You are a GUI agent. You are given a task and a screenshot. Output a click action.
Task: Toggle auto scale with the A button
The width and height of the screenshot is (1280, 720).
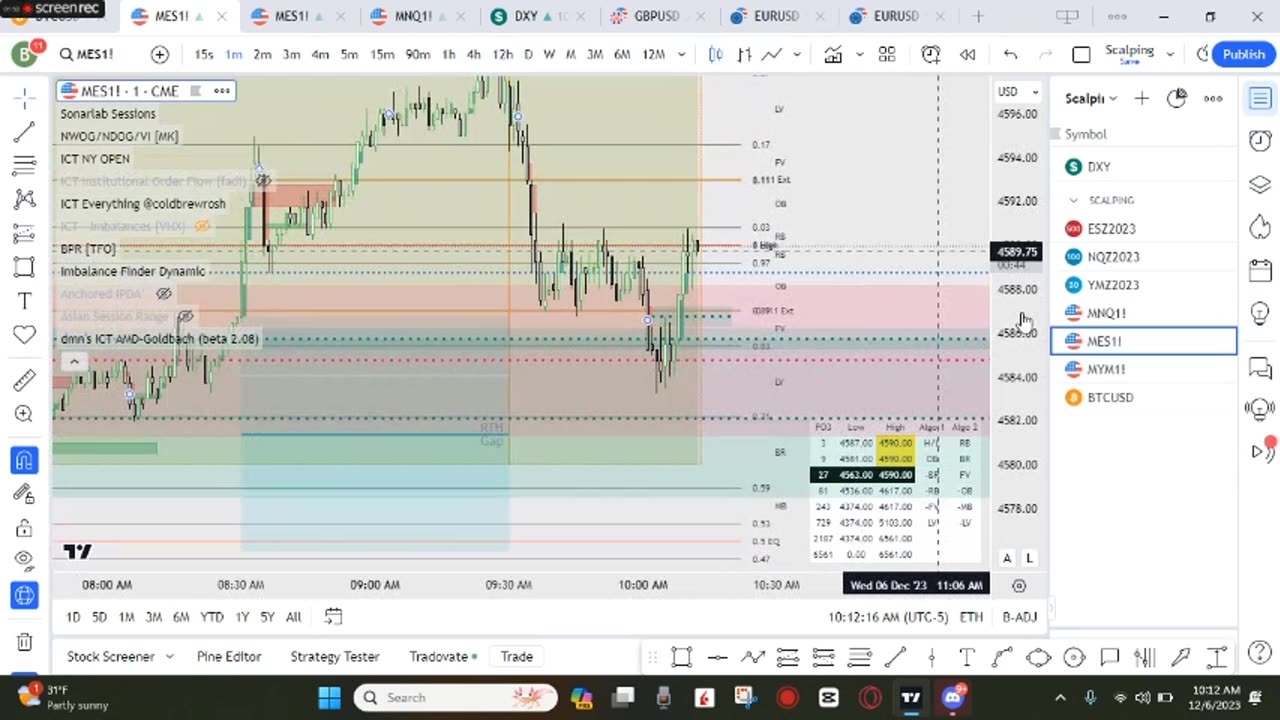tap(1007, 558)
